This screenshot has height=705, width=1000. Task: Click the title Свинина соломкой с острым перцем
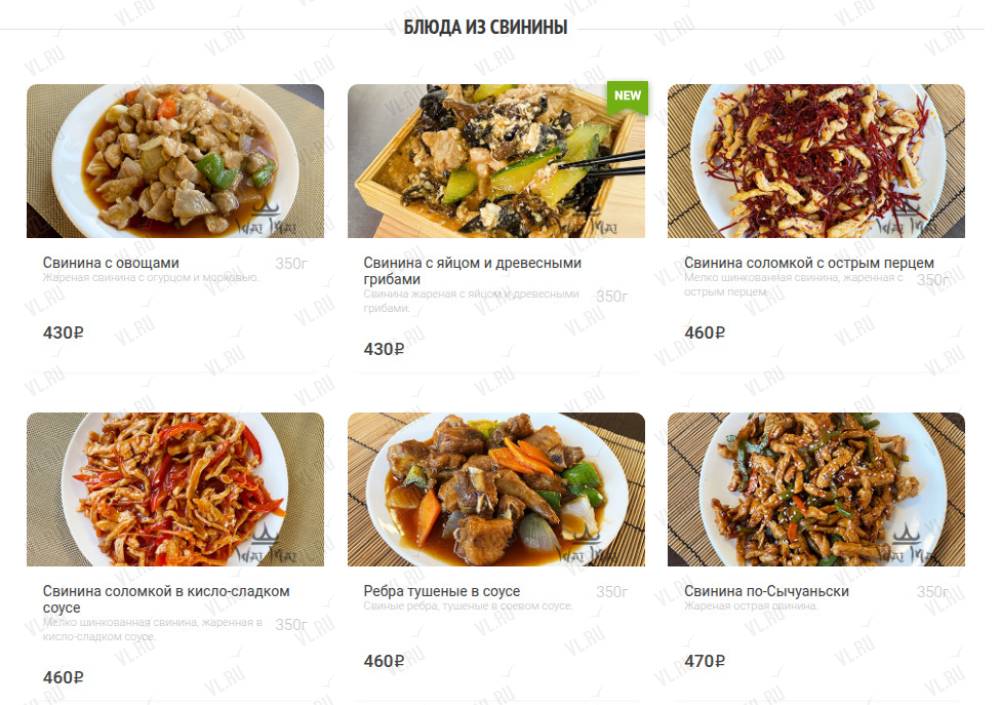point(809,263)
